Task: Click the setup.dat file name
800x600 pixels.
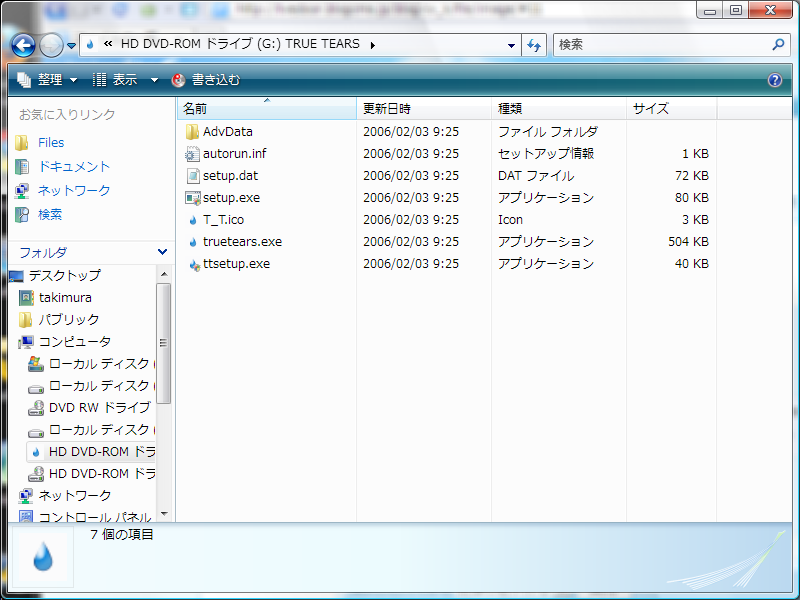Action: (x=231, y=176)
